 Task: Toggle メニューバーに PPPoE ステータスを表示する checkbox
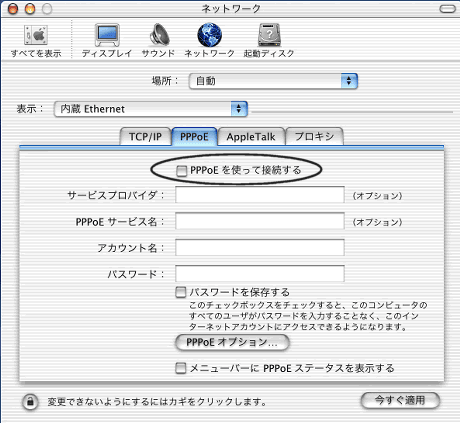pos(181,368)
